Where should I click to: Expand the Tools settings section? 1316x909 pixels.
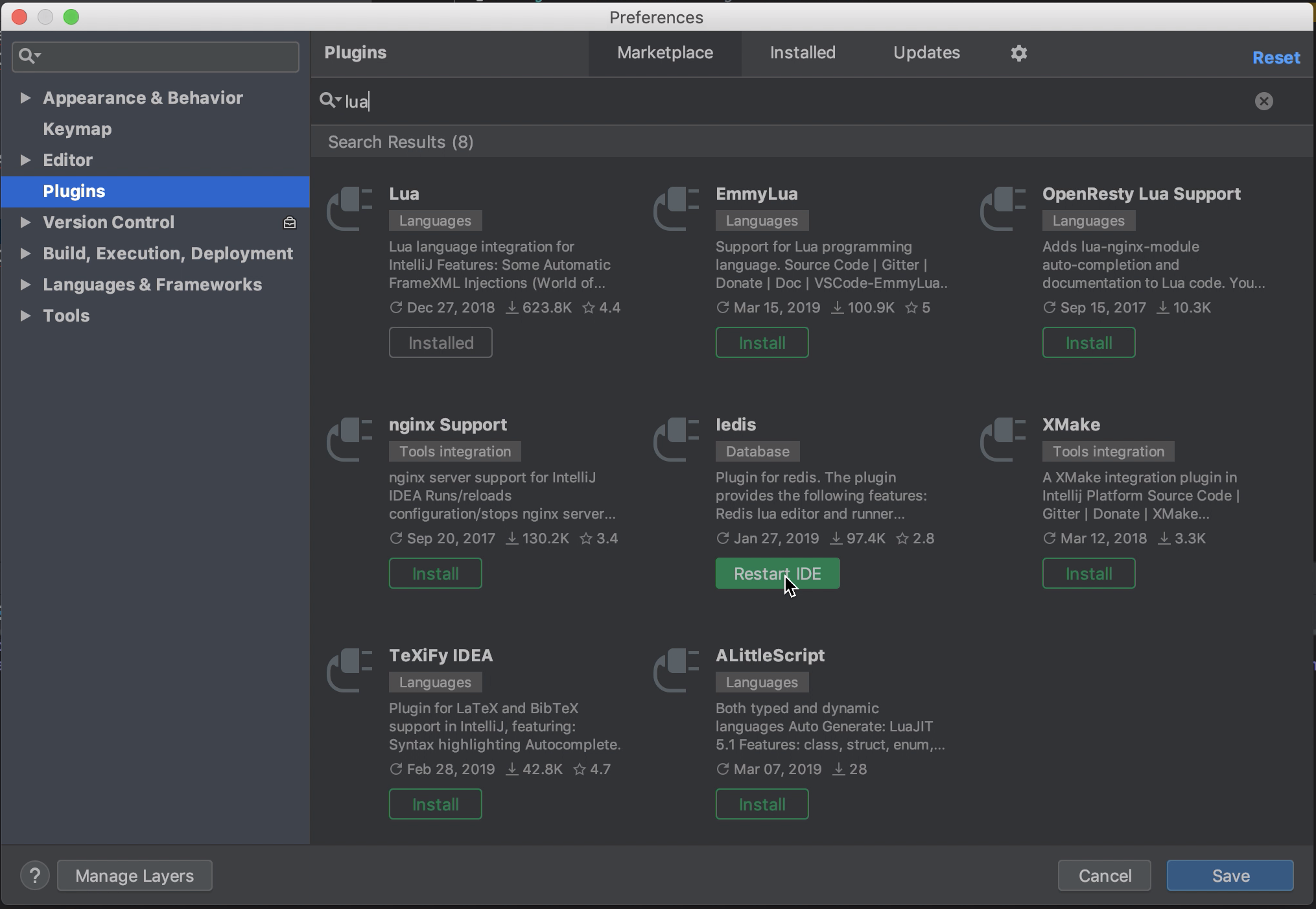click(x=25, y=316)
